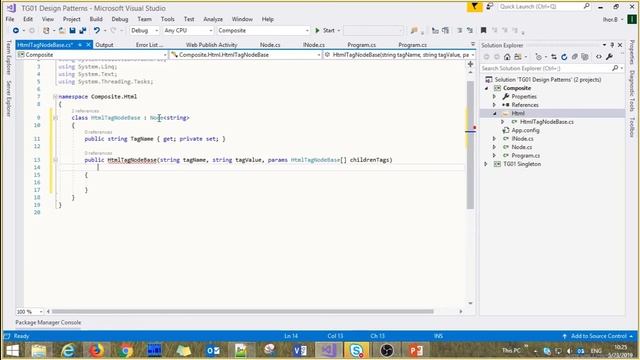Start debugging with the green Start arrow
640x360 pixels.
click(318, 31)
